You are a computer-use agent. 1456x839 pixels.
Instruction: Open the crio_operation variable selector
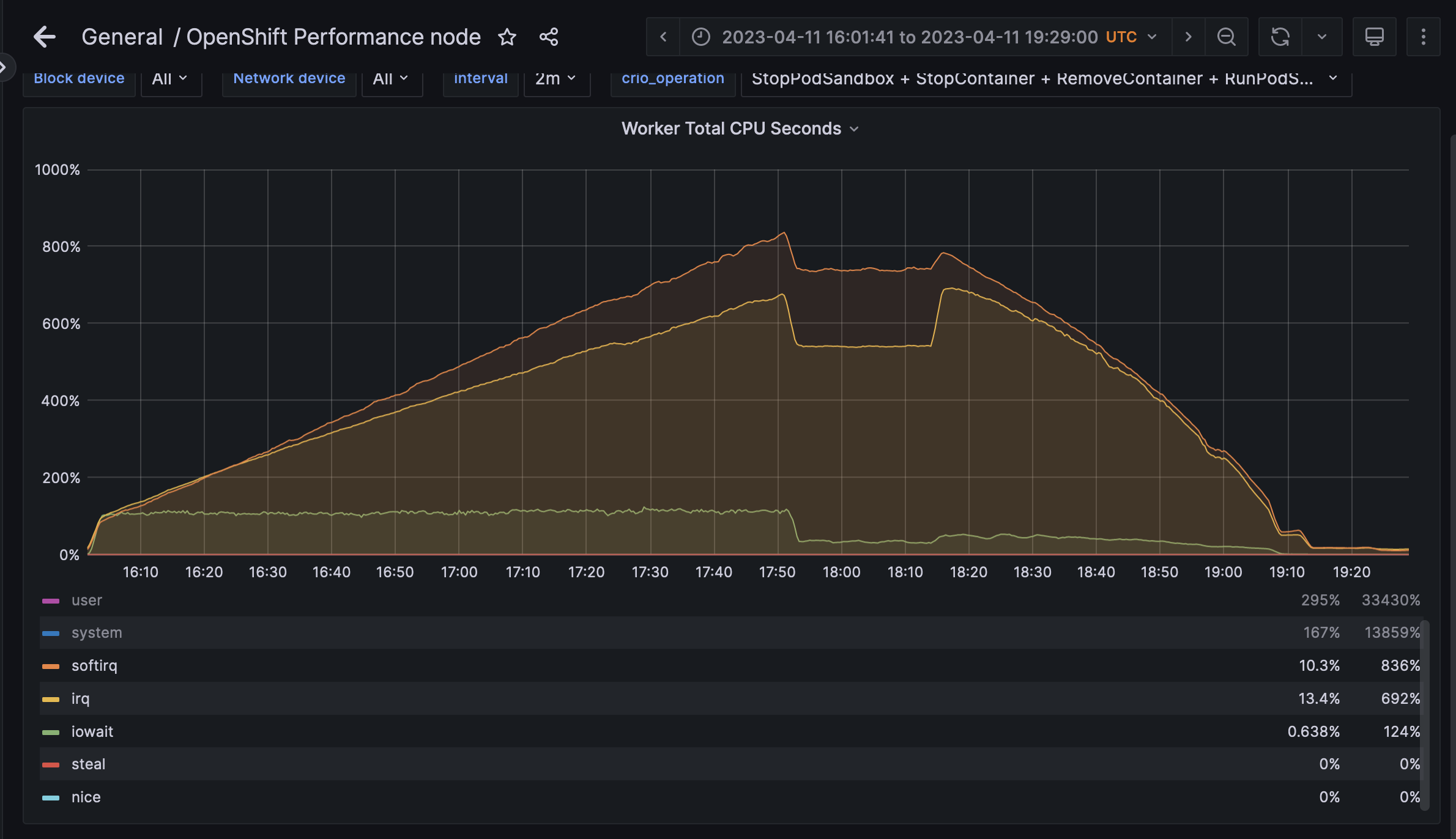tap(1045, 79)
